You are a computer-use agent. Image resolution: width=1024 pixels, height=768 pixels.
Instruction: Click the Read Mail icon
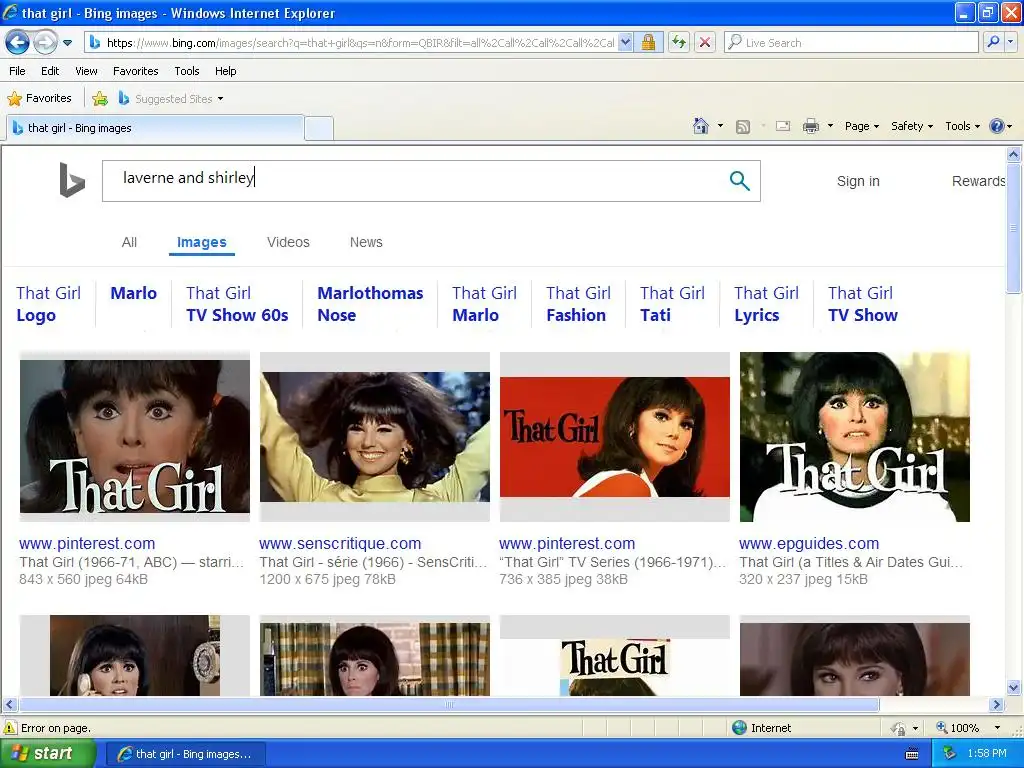point(783,126)
